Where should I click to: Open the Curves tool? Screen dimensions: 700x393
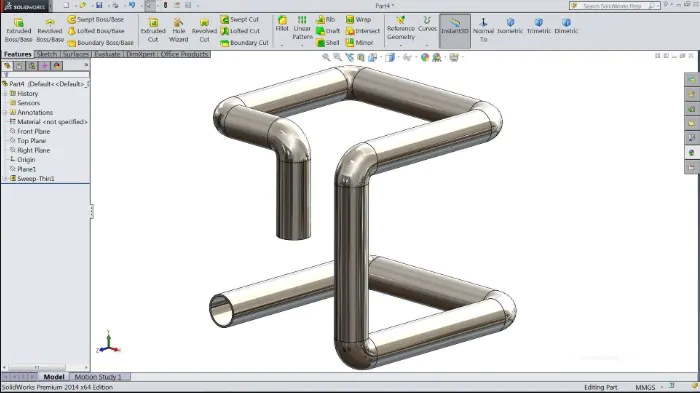tap(427, 24)
